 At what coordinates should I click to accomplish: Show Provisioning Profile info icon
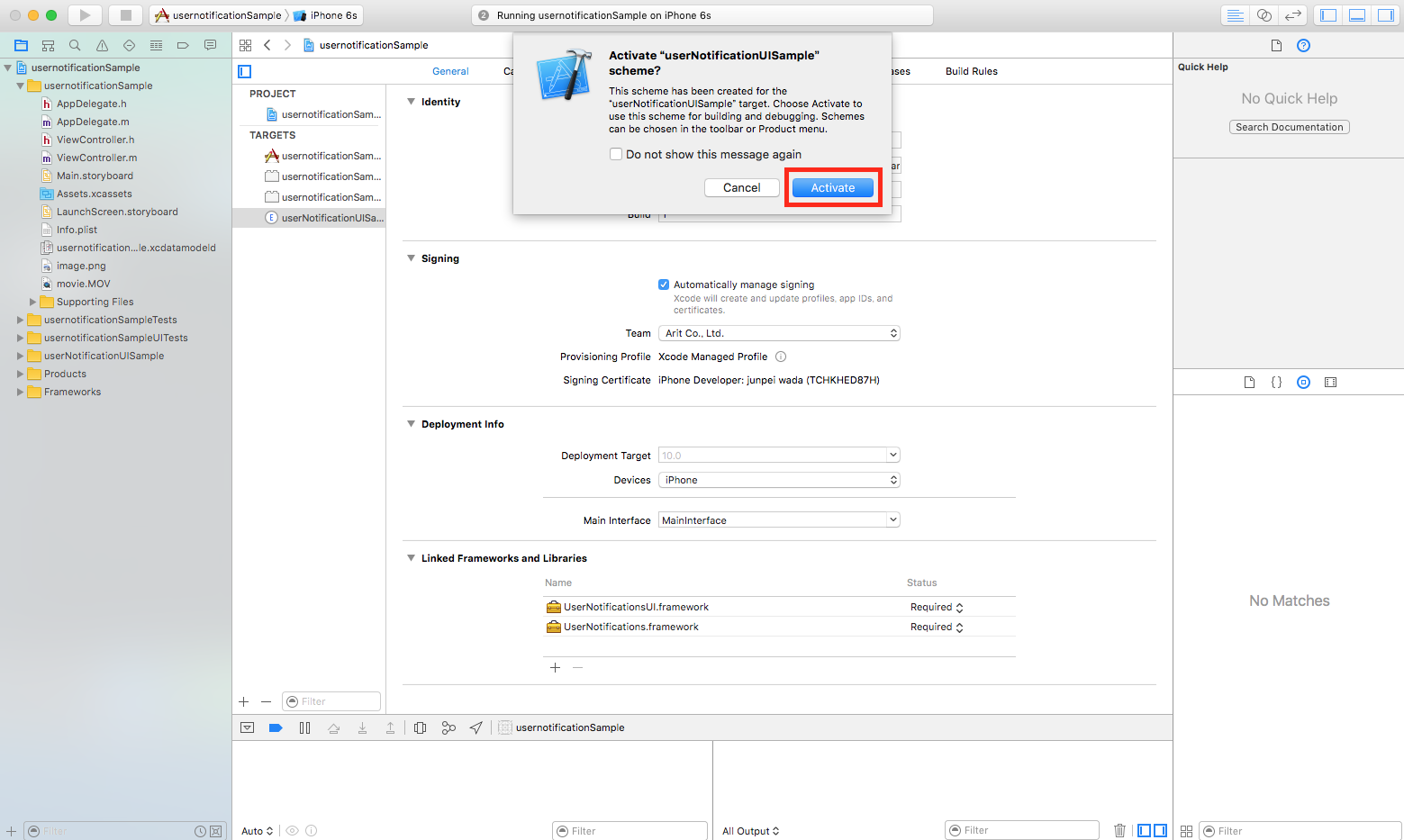781,357
